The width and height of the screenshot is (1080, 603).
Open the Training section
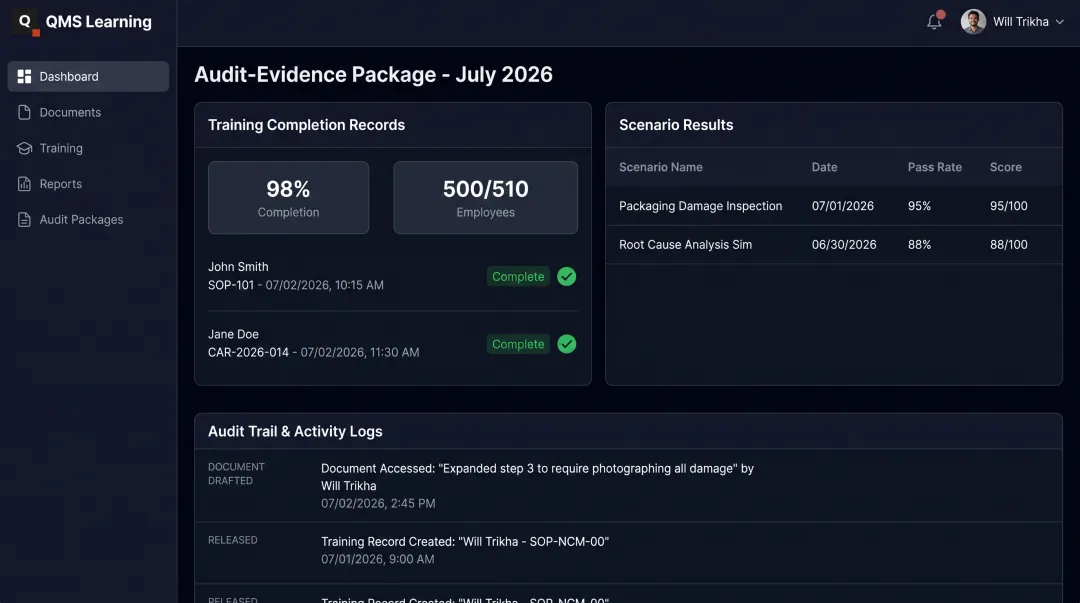(88, 148)
